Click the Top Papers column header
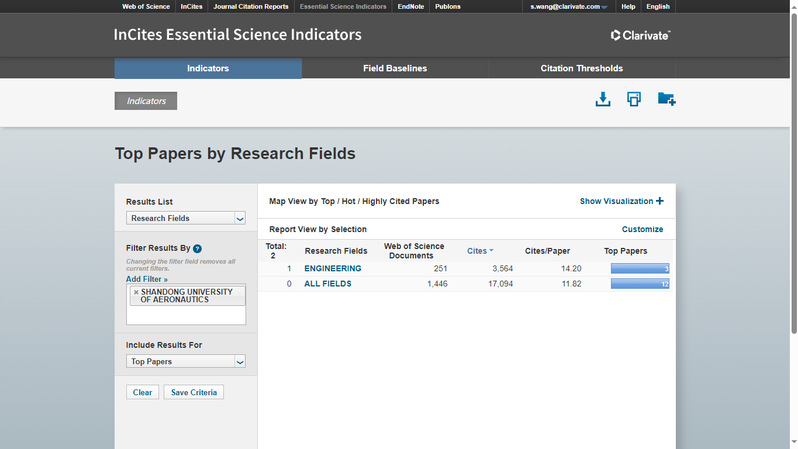The image size is (798, 449). click(625, 251)
